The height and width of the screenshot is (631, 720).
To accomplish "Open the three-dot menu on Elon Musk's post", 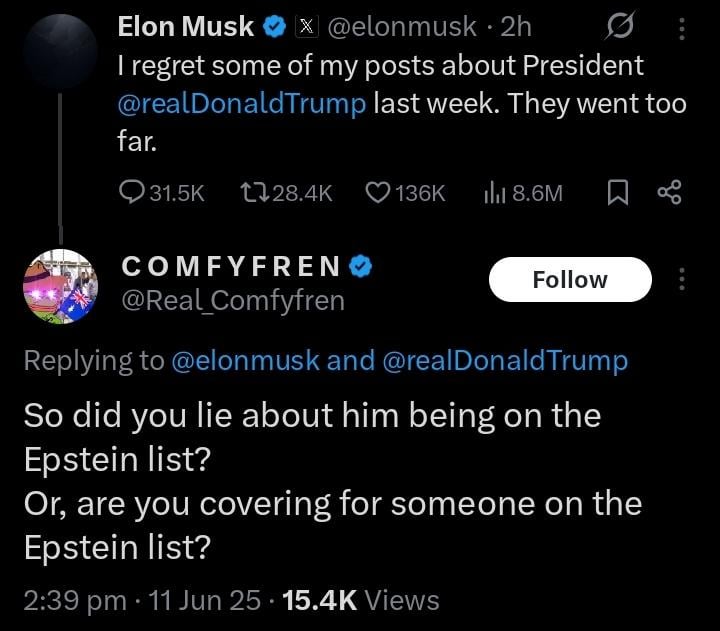I will (x=682, y=28).
